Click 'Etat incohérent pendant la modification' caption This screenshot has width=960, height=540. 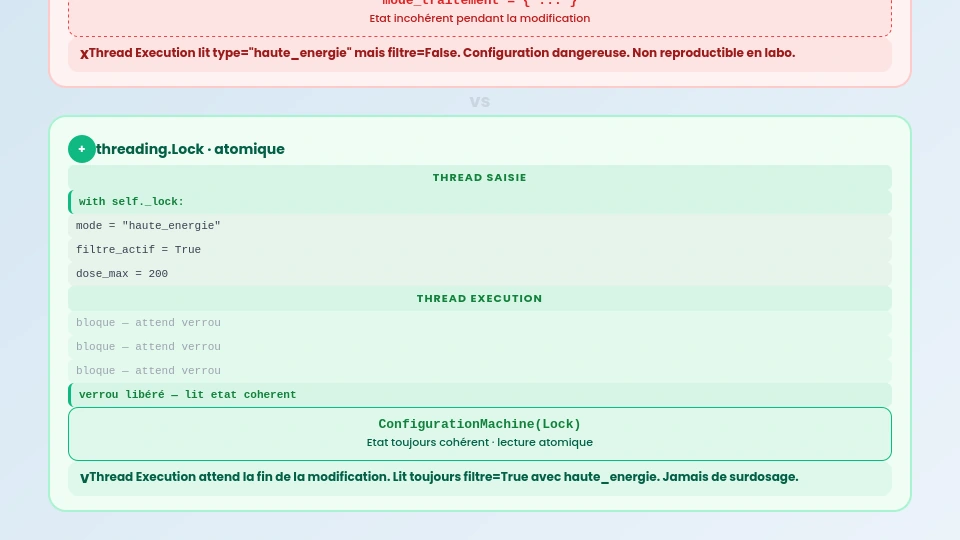479,18
